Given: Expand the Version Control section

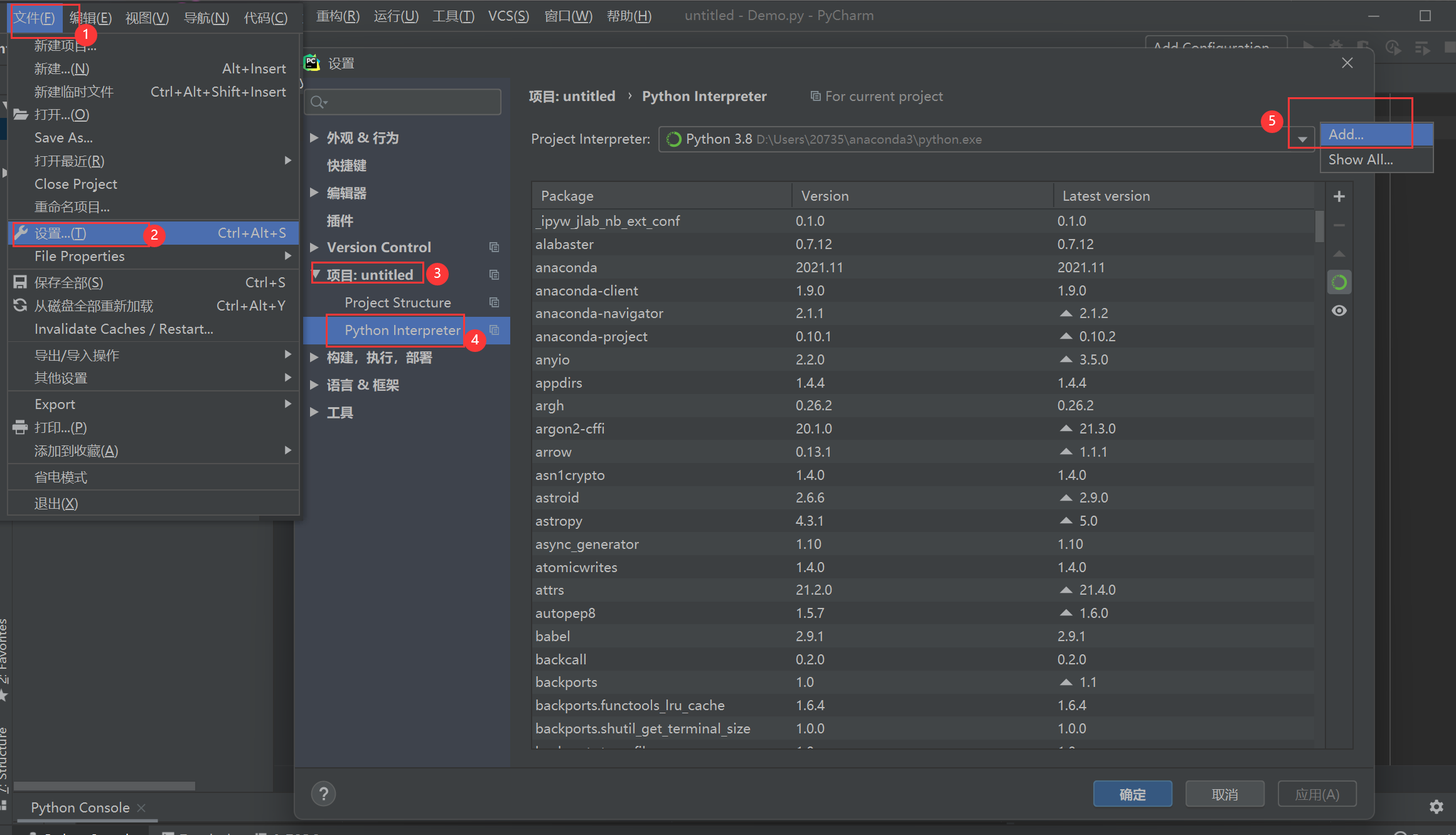Looking at the screenshot, I should tap(314, 247).
